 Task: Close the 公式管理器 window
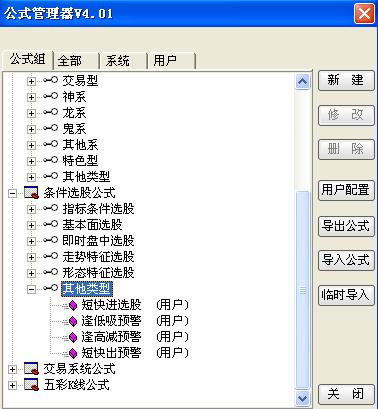point(364,14)
